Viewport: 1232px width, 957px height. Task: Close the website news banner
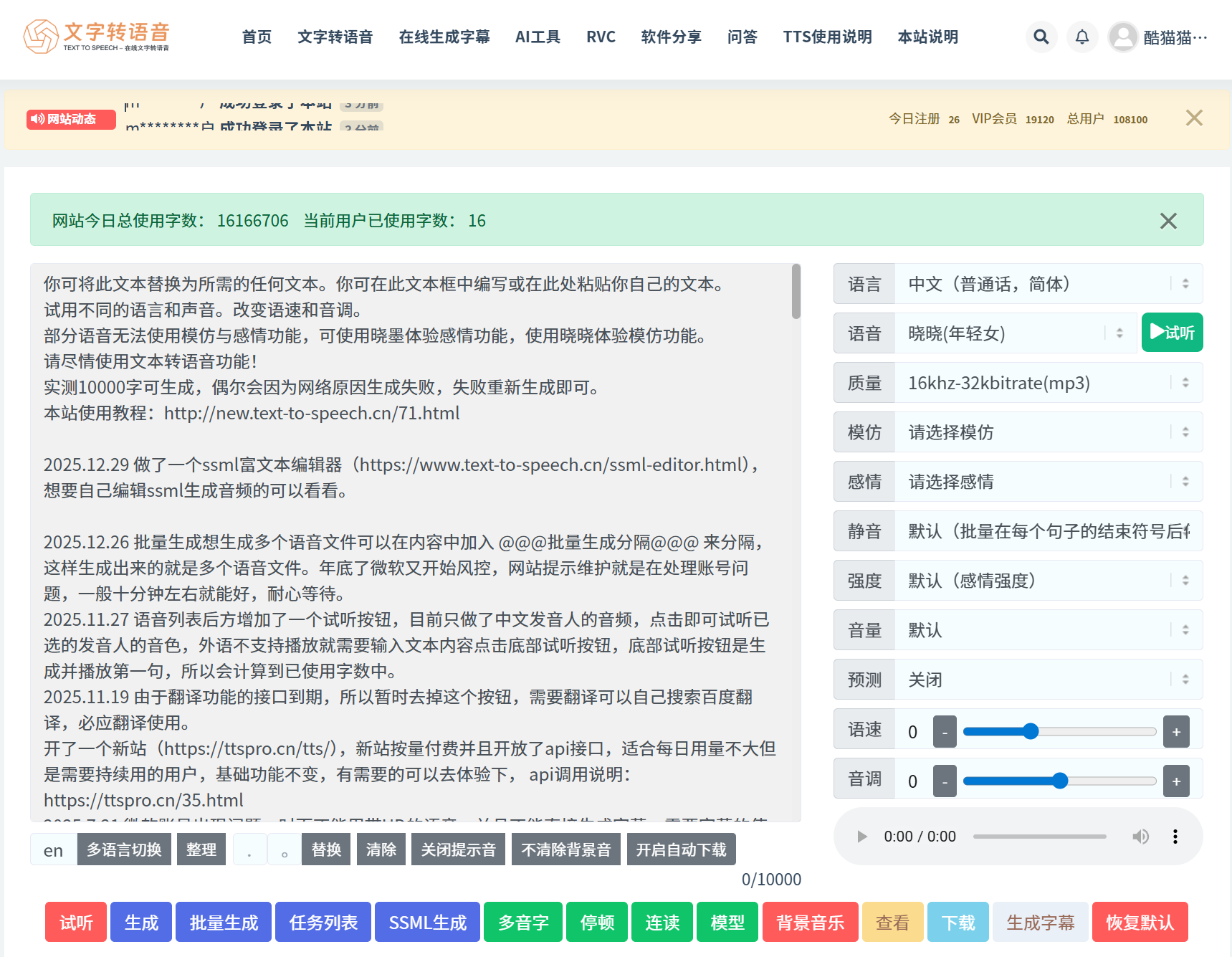click(x=1193, y=118)
